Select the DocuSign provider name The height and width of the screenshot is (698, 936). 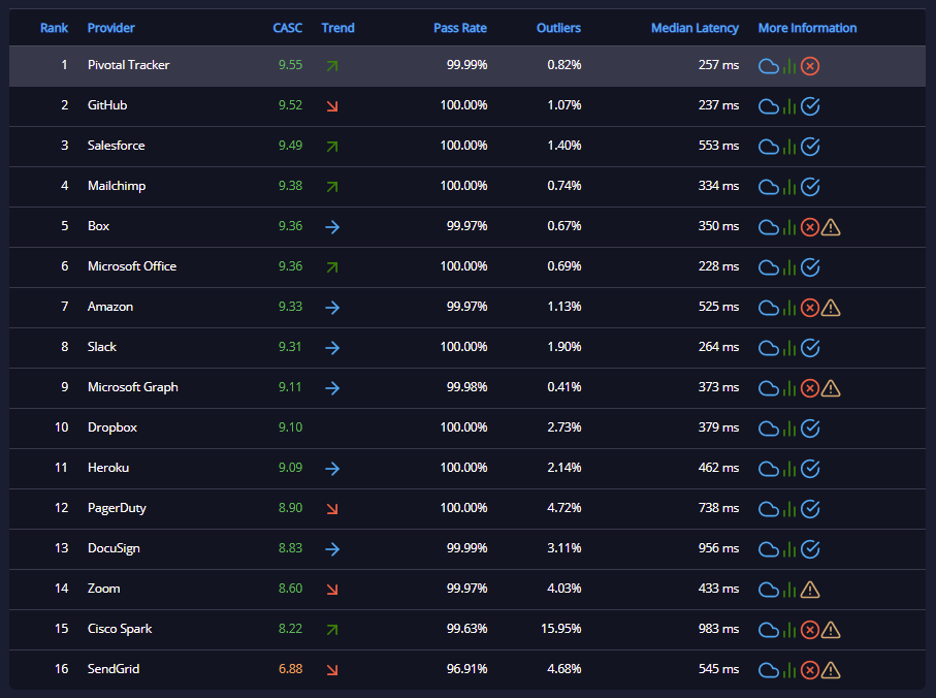pyautogui.click(x=113, y=548)
